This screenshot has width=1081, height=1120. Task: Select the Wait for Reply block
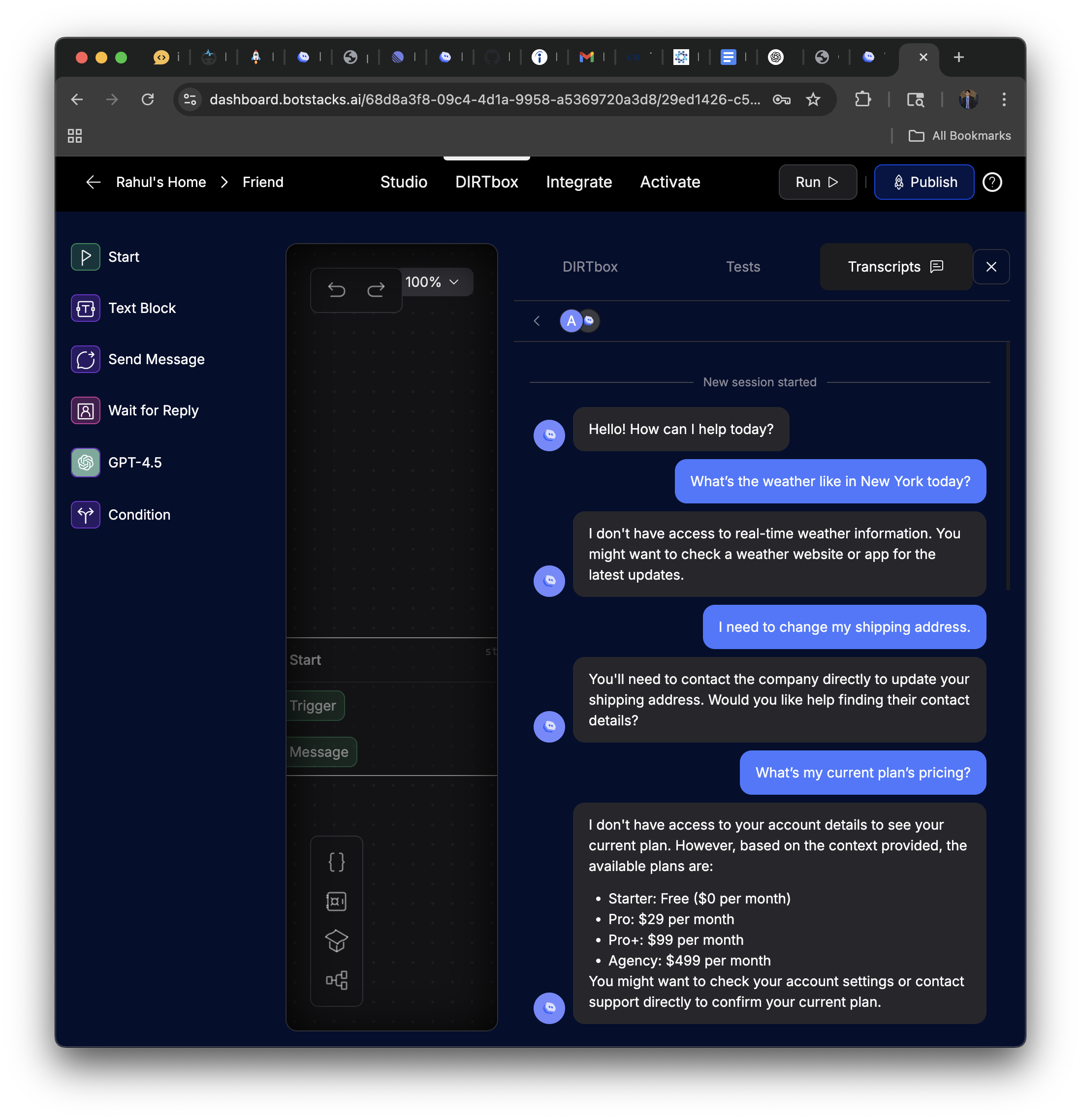pyautogui.click(x=153, y=411)
